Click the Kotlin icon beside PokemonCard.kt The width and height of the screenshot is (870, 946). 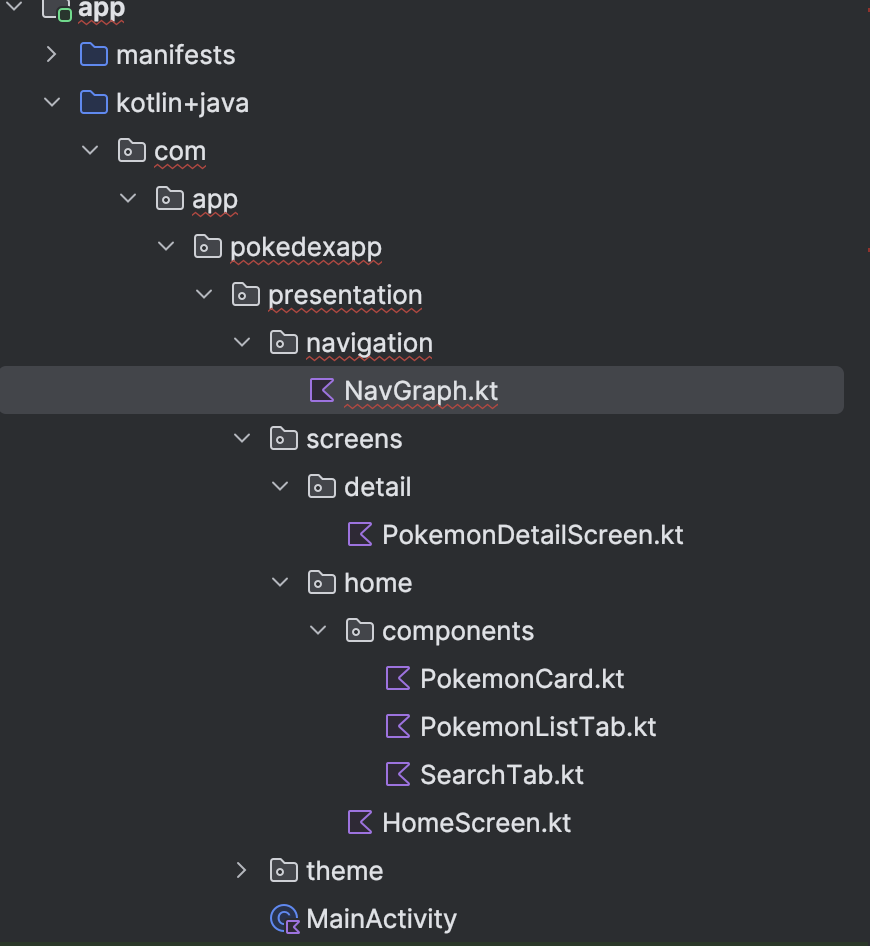pos(398,678)
